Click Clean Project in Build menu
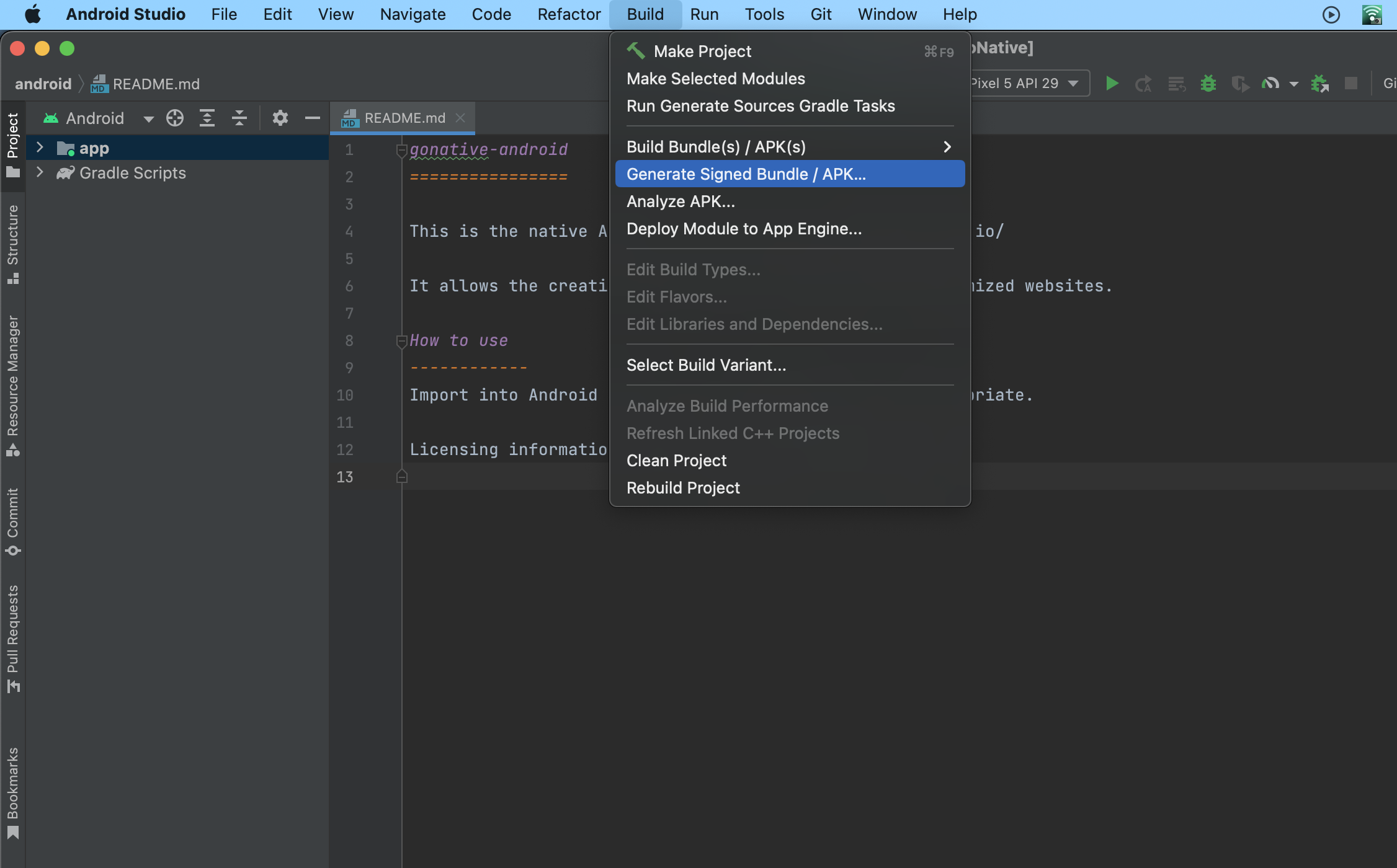1397x868 pixels. (676, 461)
